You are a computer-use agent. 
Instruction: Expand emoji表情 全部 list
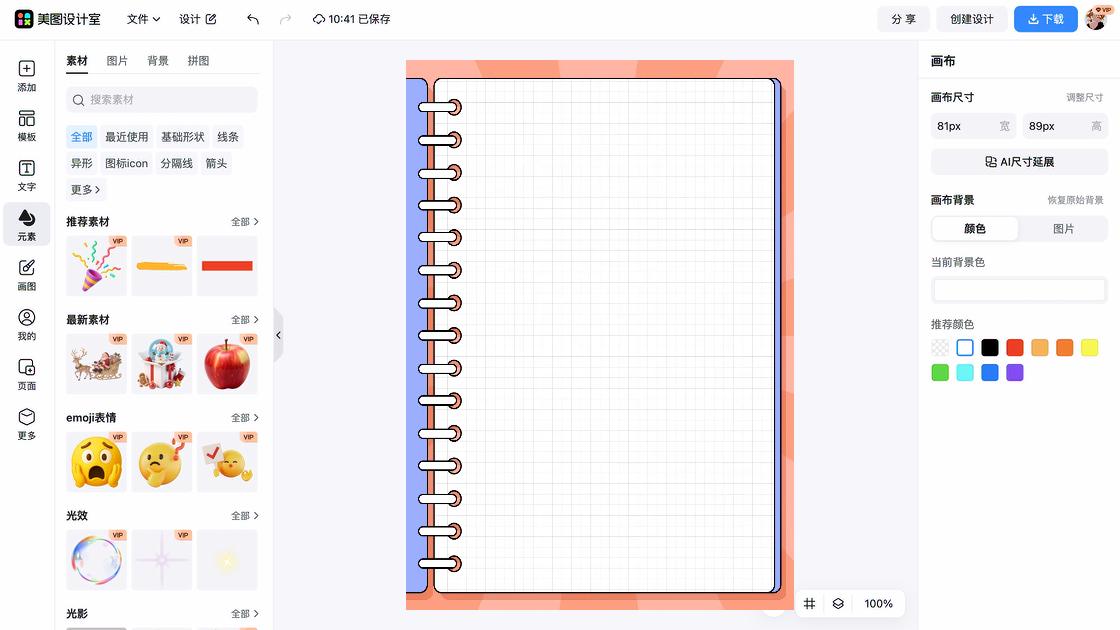coord(244,418)
